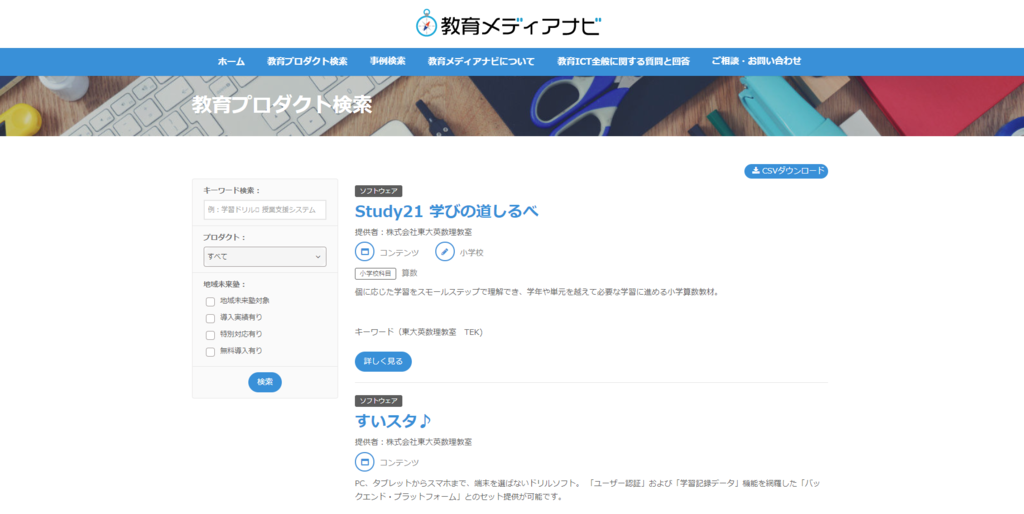Open 事例検索 in the navigation bar
Viewport: 1024px width, 514px height.
[387, 61]
